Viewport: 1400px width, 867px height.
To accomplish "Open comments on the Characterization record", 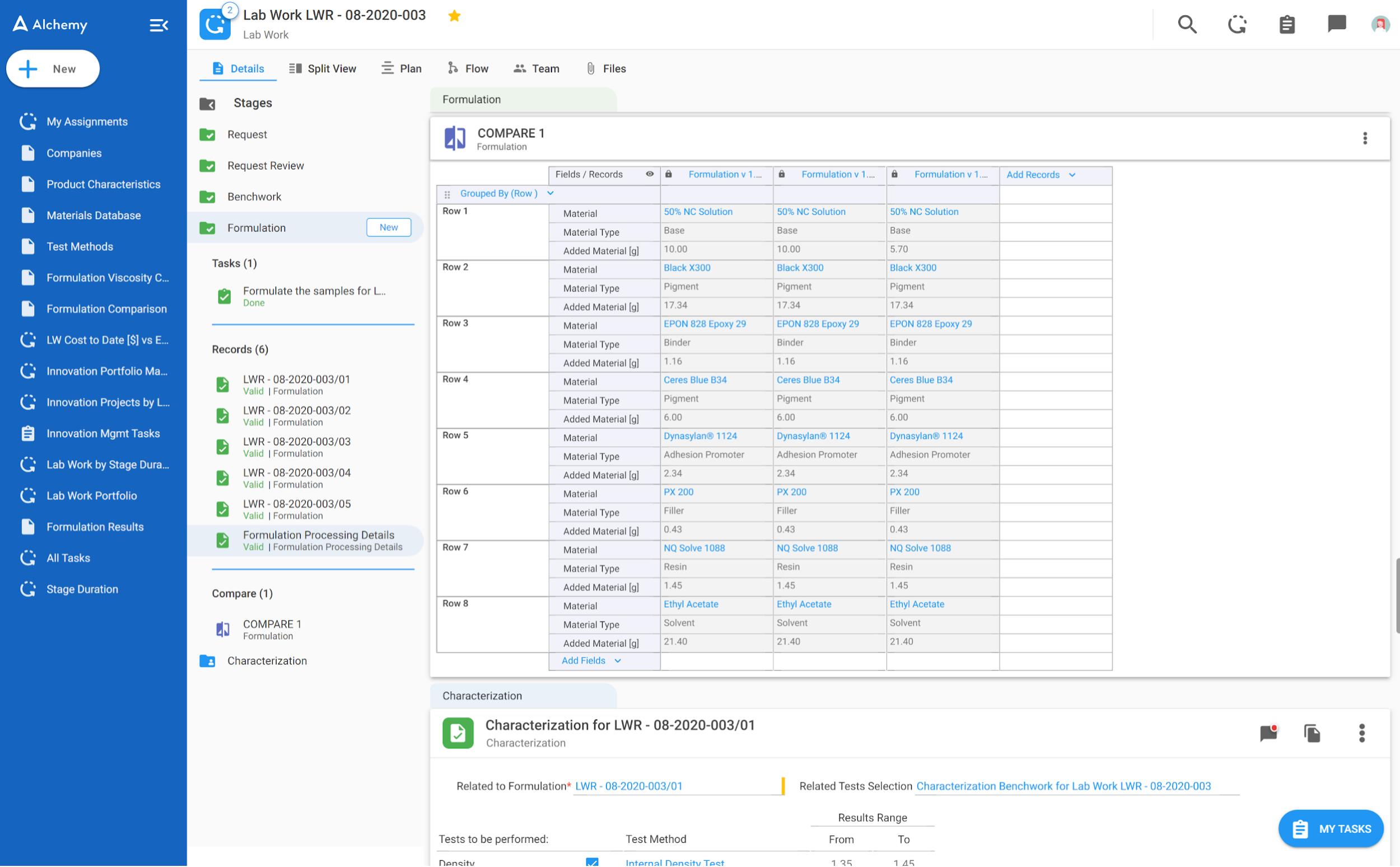I will coord(1268,733).
